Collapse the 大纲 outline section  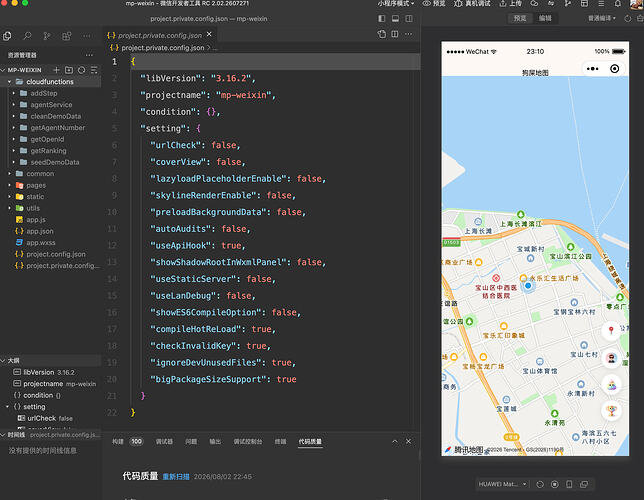click(50, 360)
